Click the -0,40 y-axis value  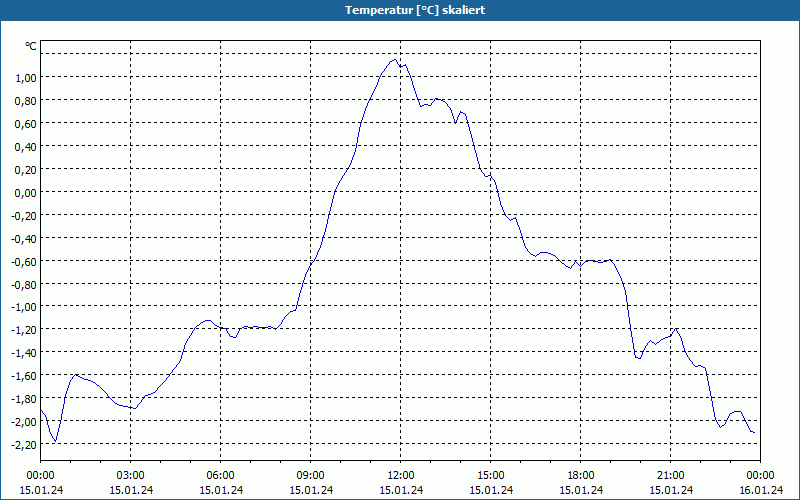pos(24,238)
